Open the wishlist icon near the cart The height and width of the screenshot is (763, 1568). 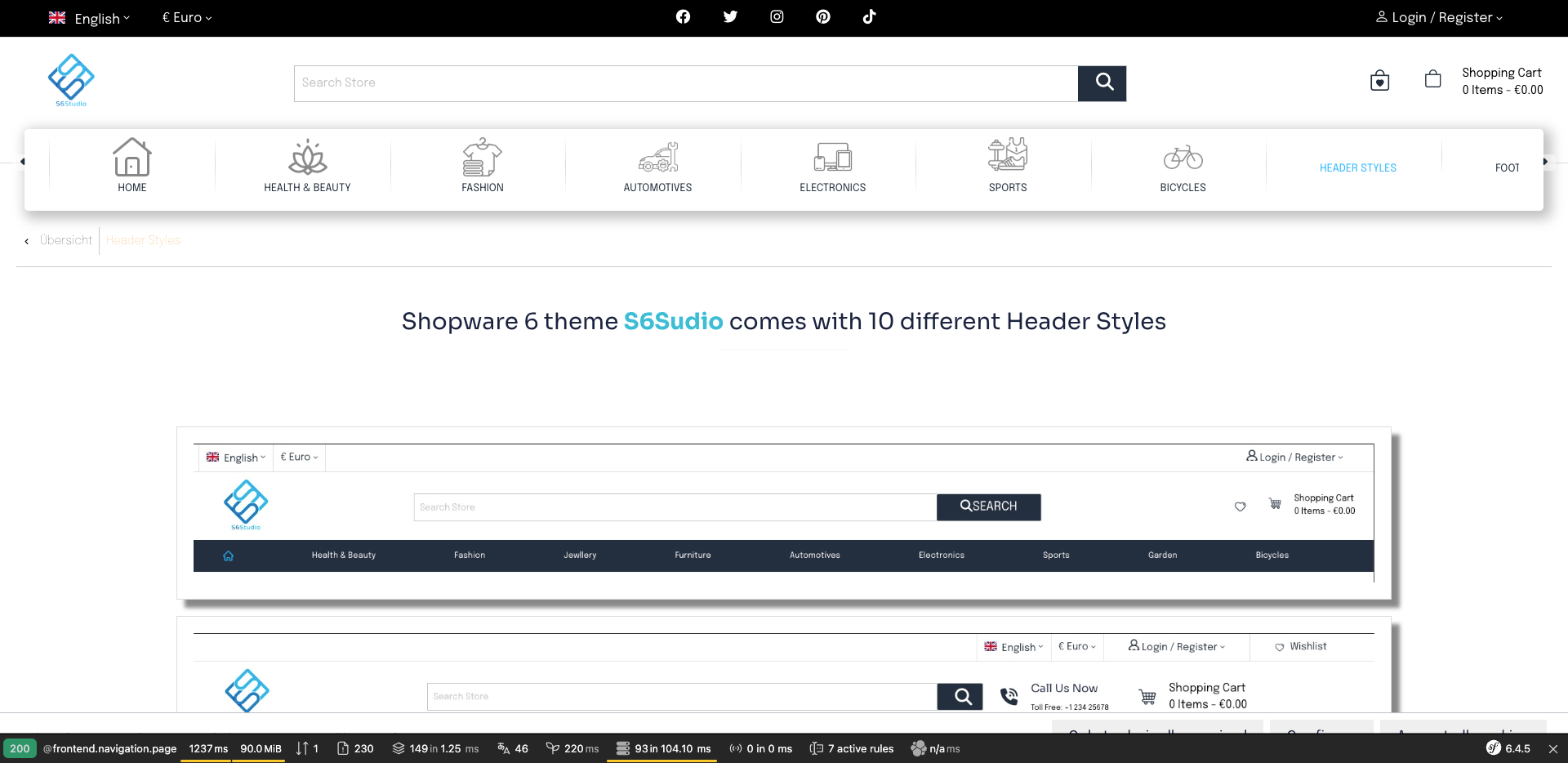click(x=1379, y=80)
